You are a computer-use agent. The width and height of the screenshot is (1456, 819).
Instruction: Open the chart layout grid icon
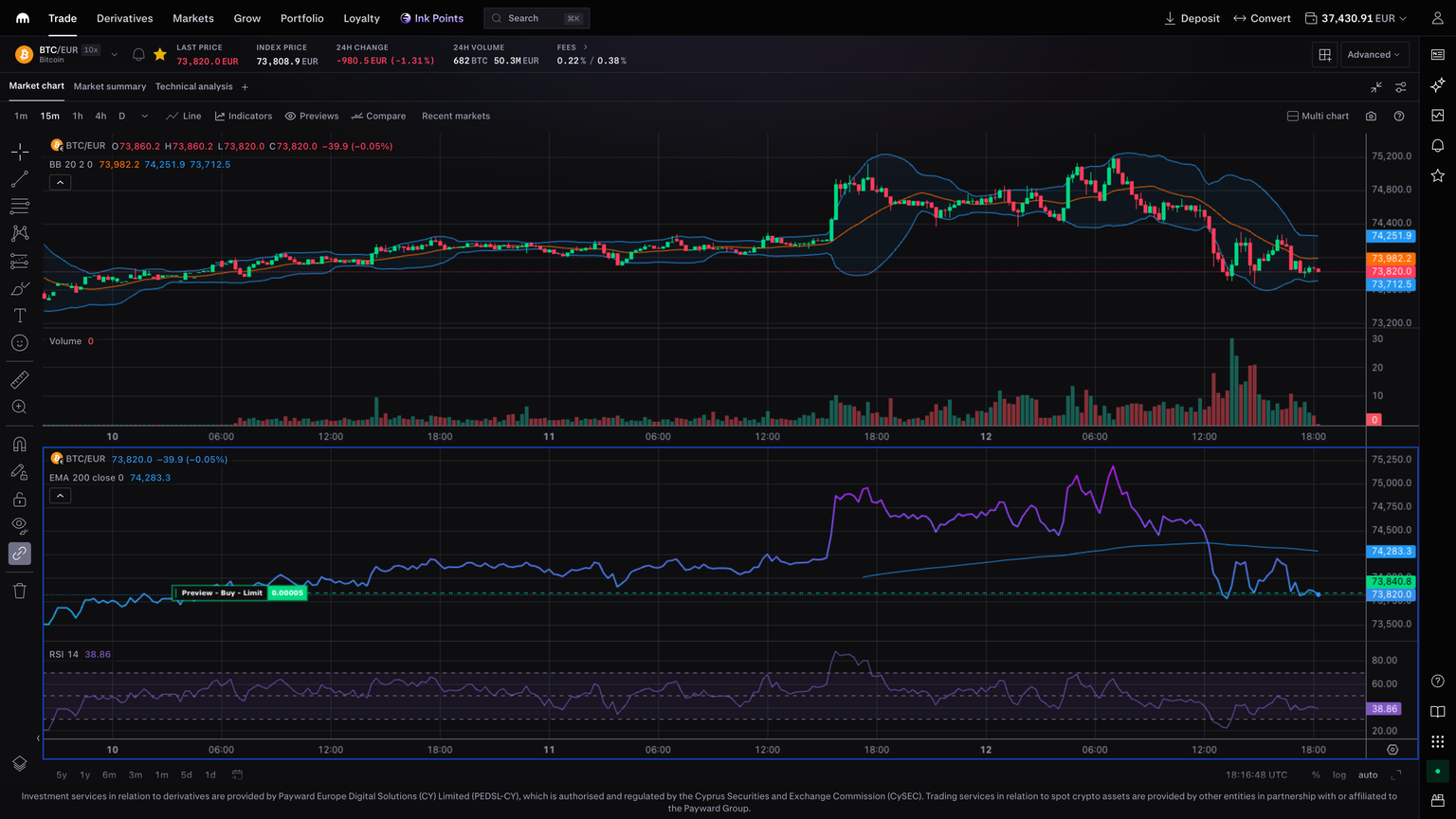click(1325, 55)
